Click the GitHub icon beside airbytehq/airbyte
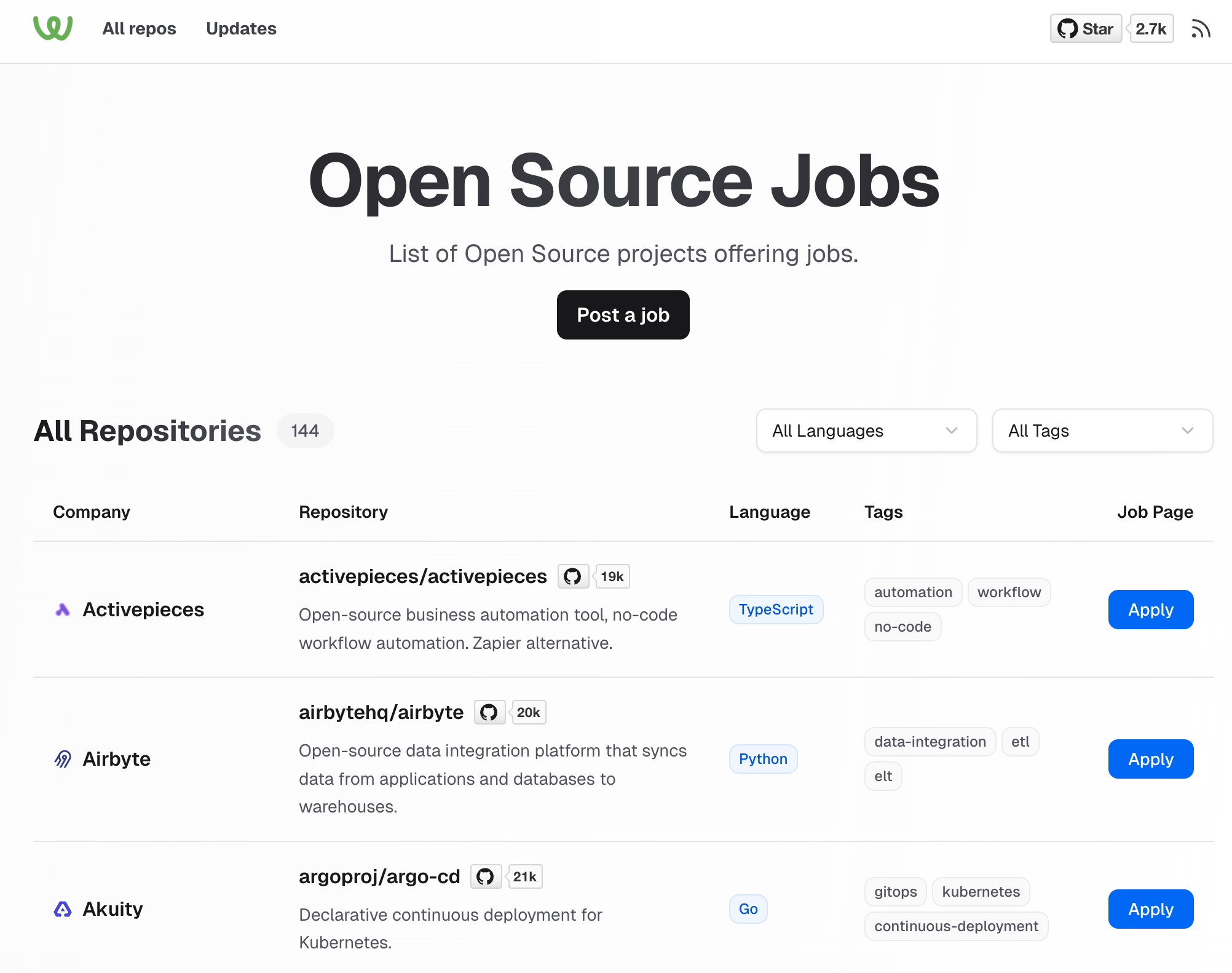This screenshot has width=1232, height=973. click(x=489, y=712)
